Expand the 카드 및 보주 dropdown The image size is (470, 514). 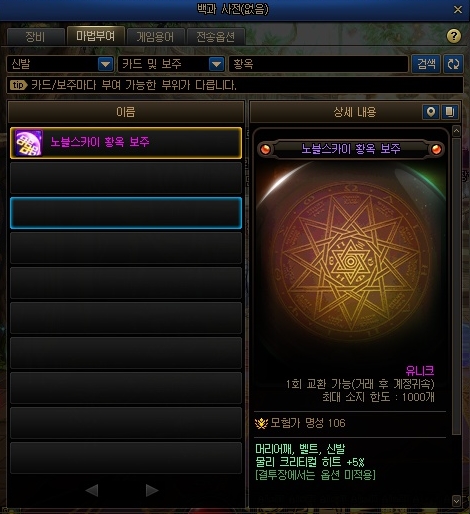[x=216, y=64]
